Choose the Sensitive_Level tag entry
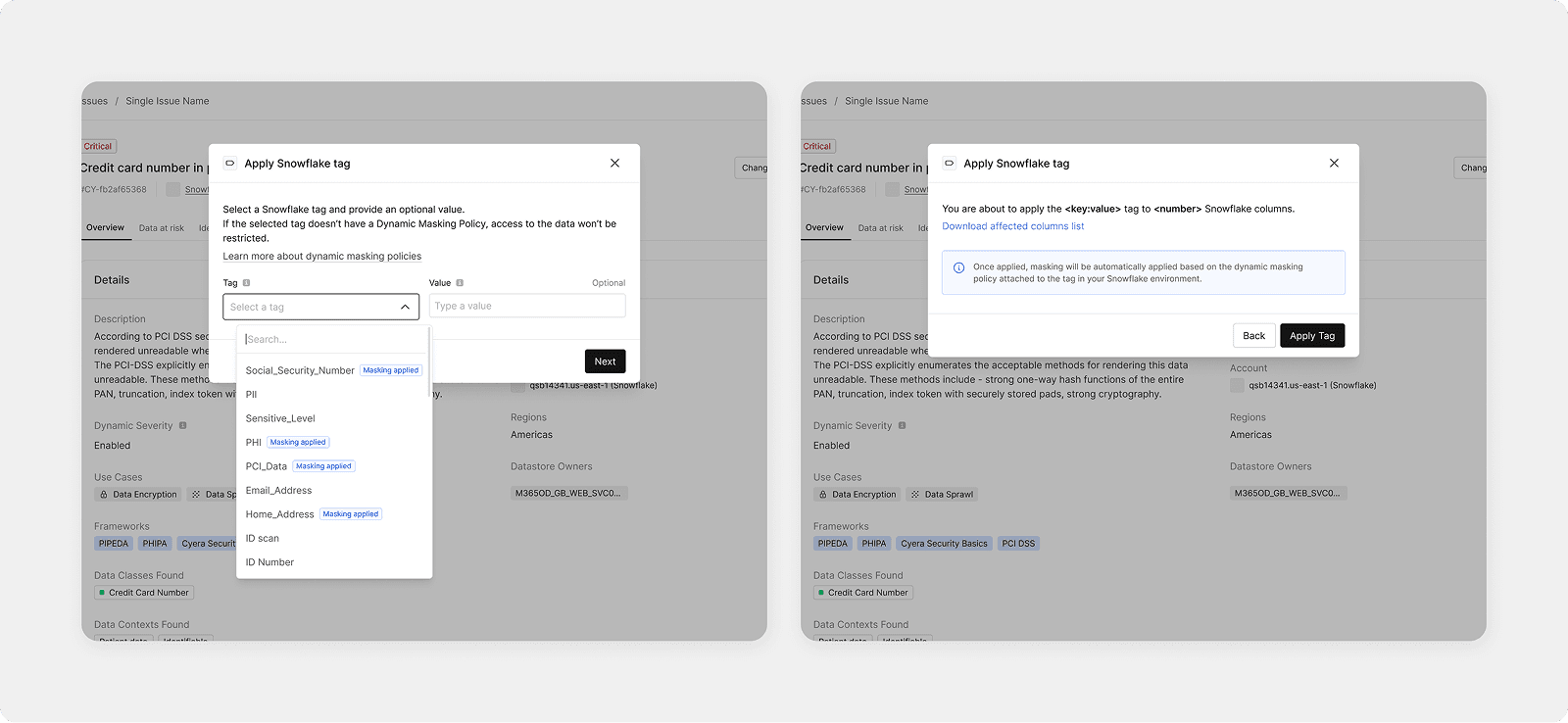This screenshot has width=1568, height=723. 280,419
